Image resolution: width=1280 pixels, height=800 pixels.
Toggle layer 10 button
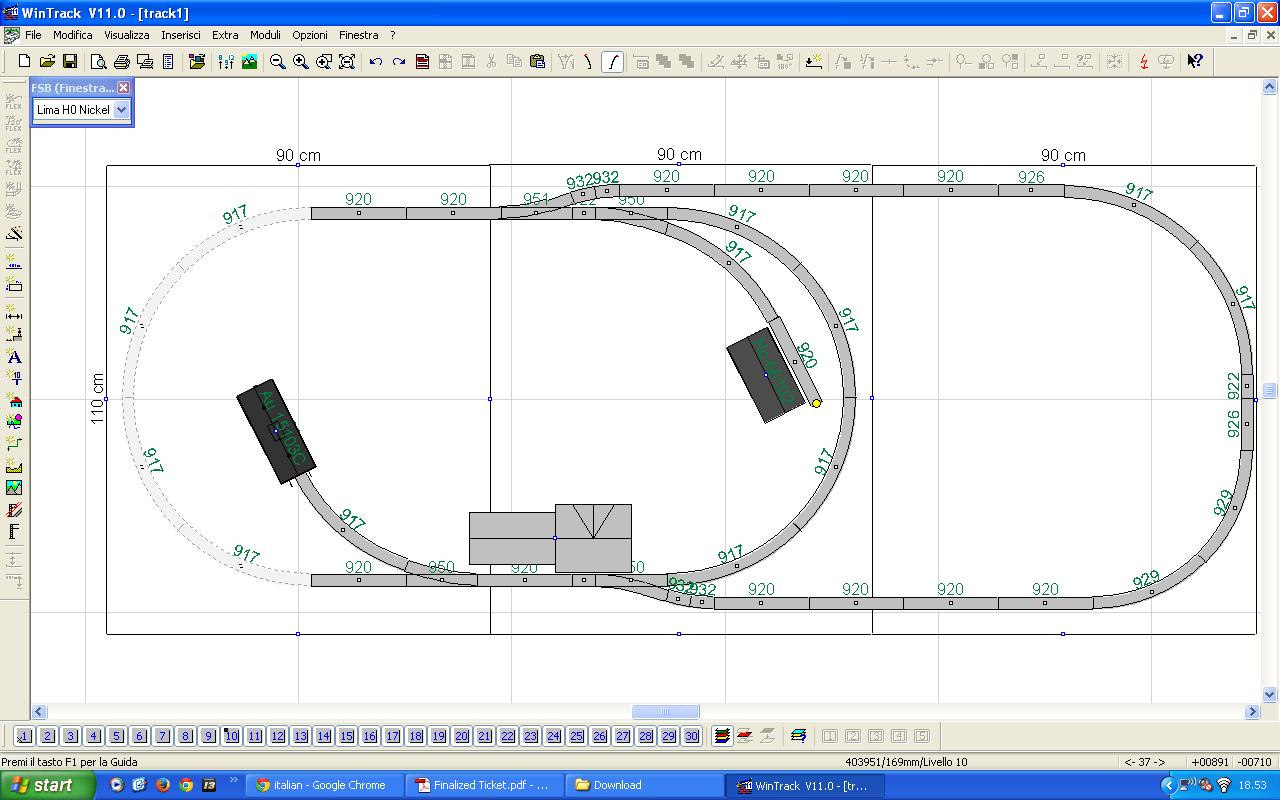tap(231, 736)
